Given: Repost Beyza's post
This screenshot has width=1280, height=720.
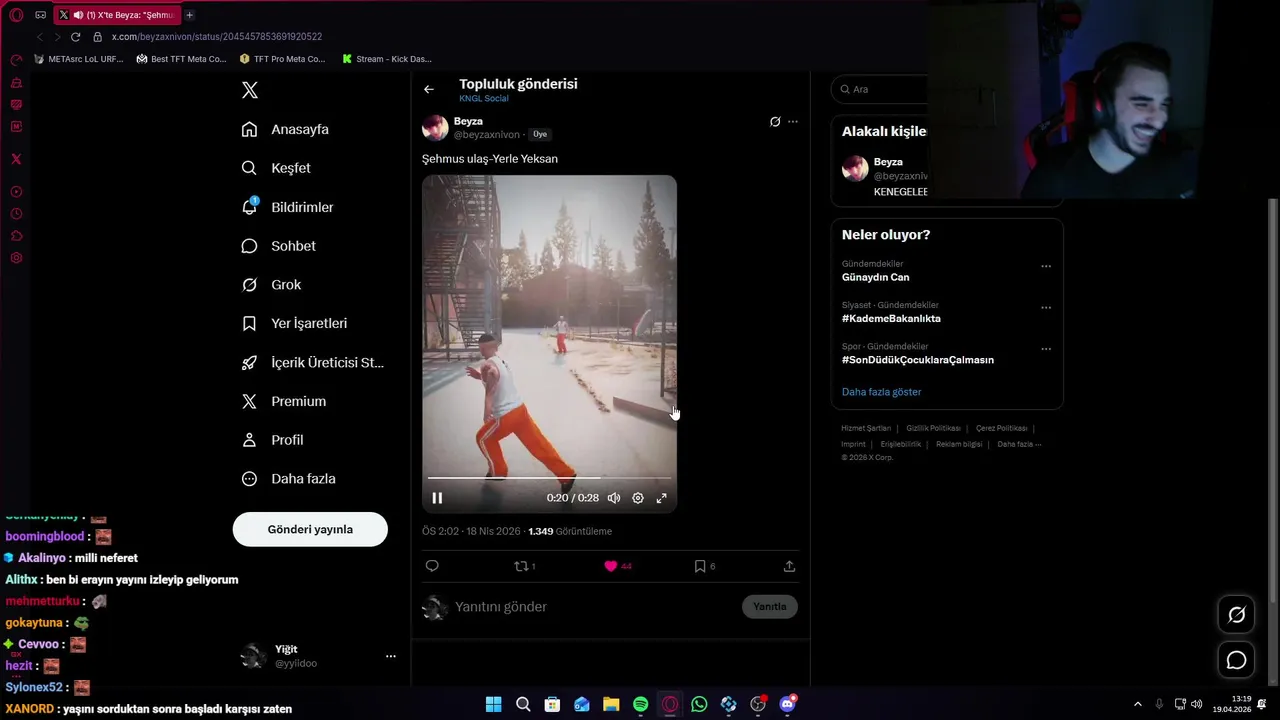Looking at the screenshot, I should (x=520, y=566).
